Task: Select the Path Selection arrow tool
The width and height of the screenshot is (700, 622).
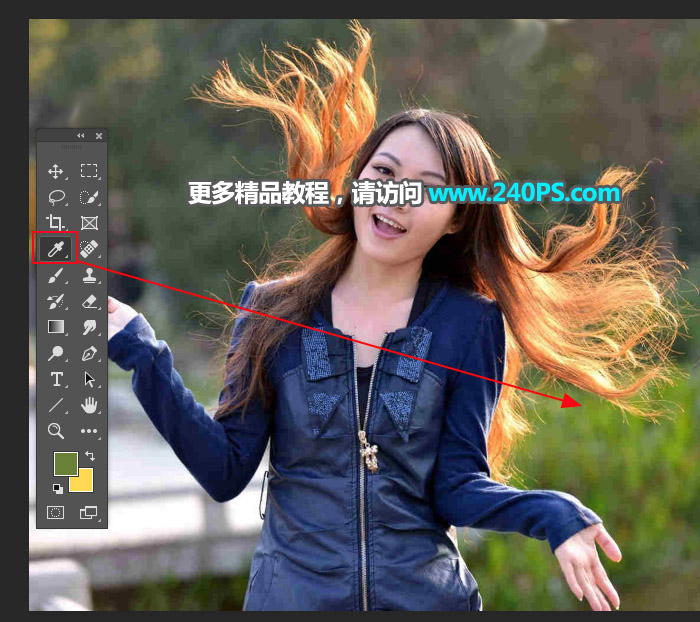Action: [89, 380]
